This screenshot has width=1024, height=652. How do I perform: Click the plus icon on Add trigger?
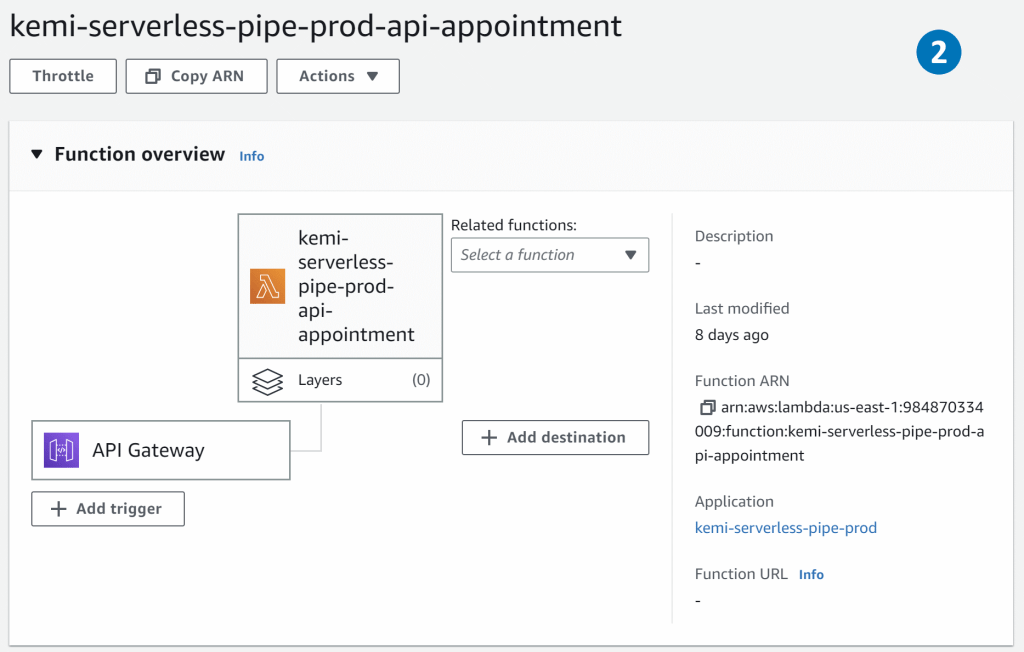(58, 509)
